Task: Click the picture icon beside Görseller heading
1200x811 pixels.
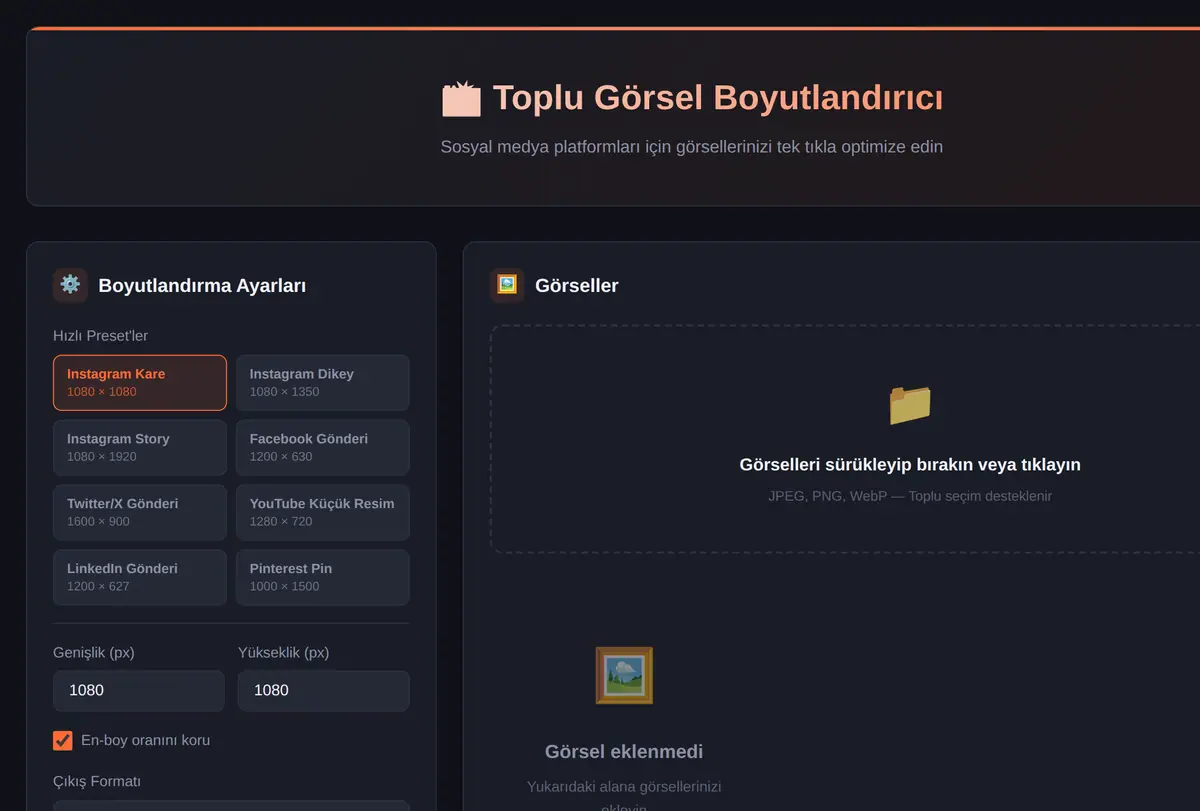Action: pos(507,285)
